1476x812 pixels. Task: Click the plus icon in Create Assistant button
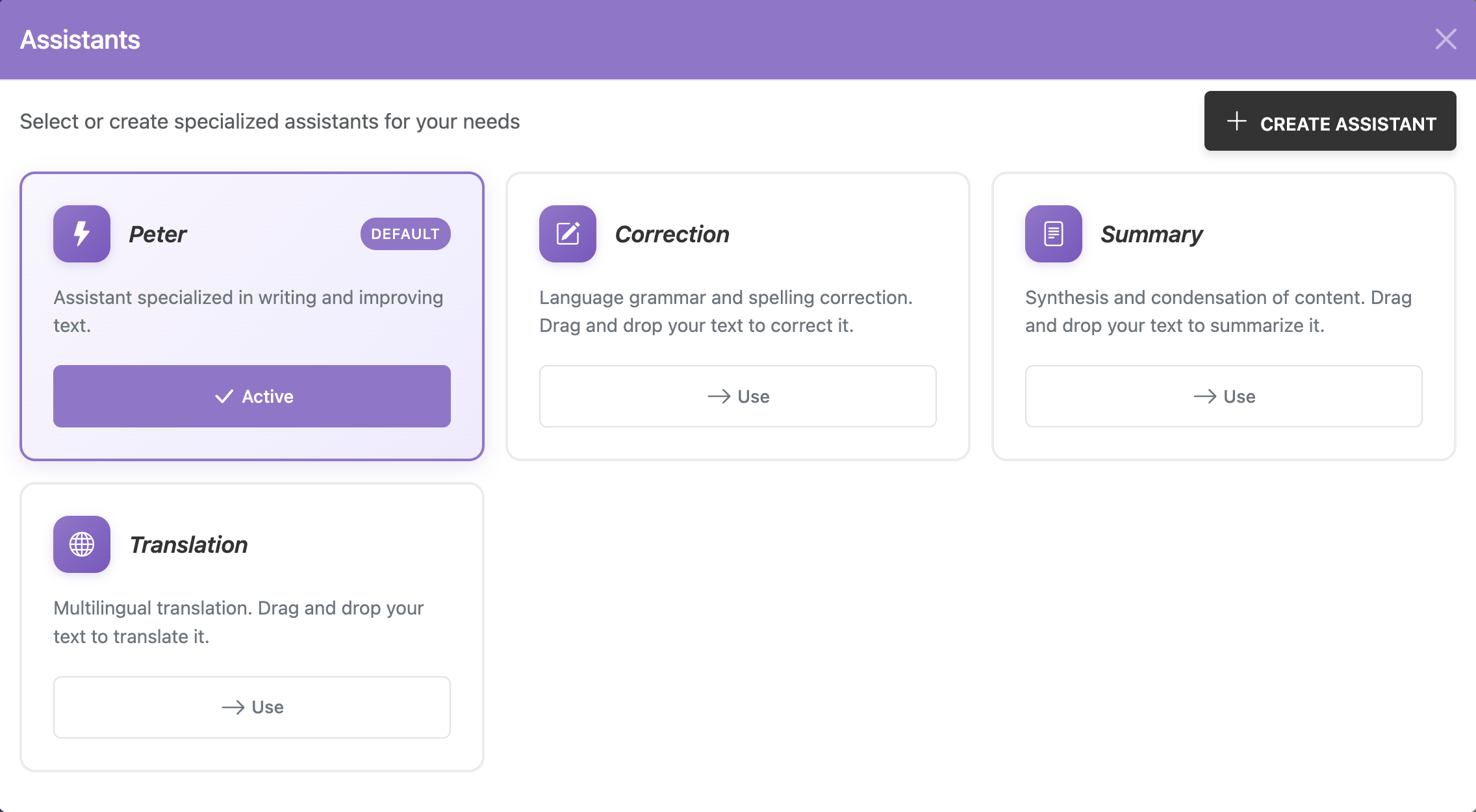1236,121
